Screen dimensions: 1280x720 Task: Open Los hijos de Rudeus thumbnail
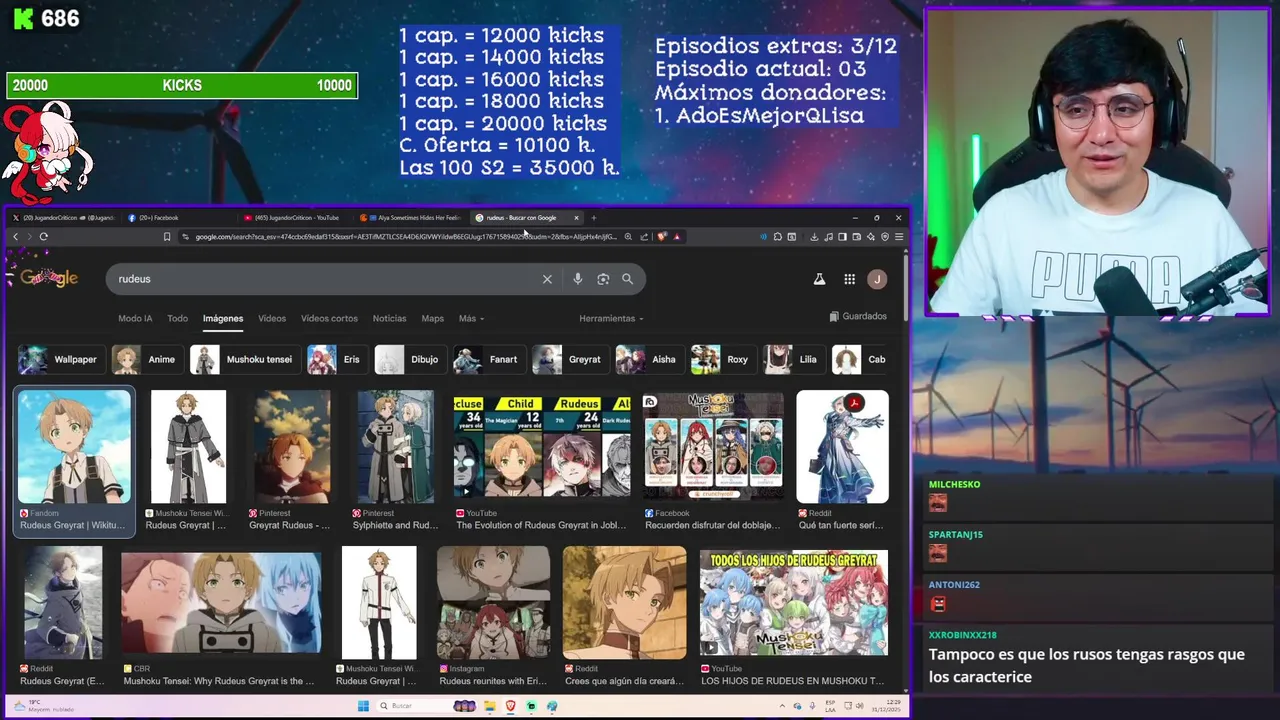coord(794,602)
